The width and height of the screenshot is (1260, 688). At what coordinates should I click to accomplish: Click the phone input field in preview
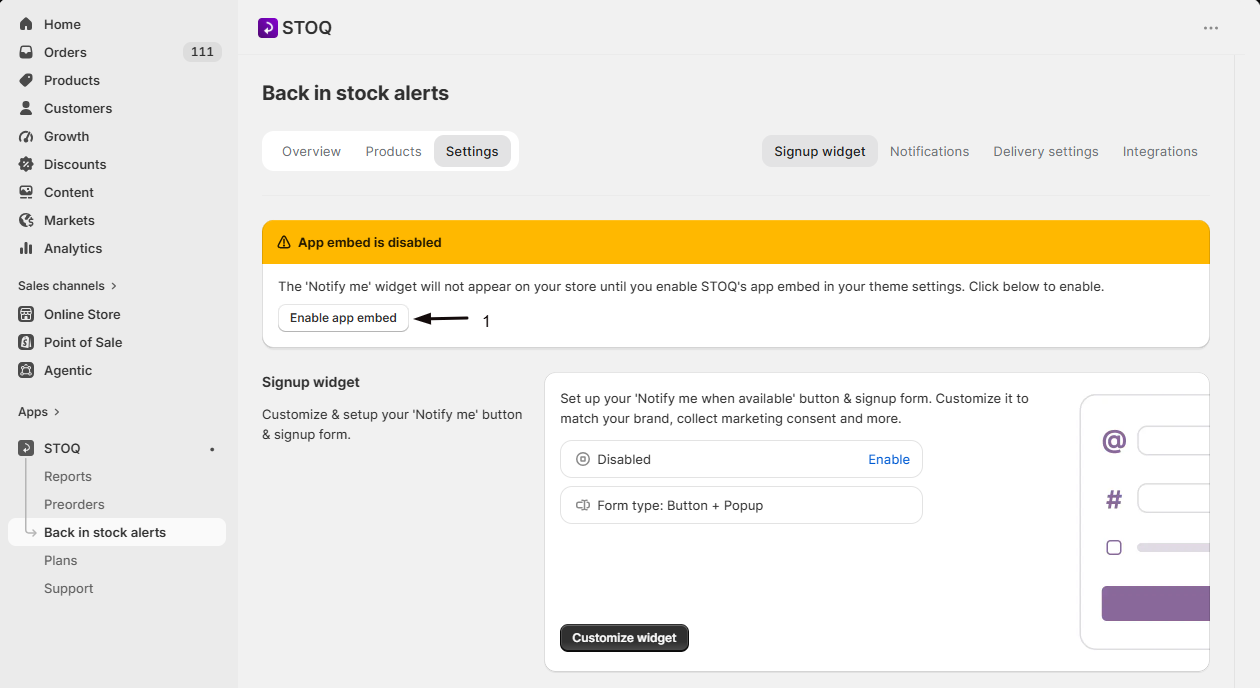point(1174,499)
